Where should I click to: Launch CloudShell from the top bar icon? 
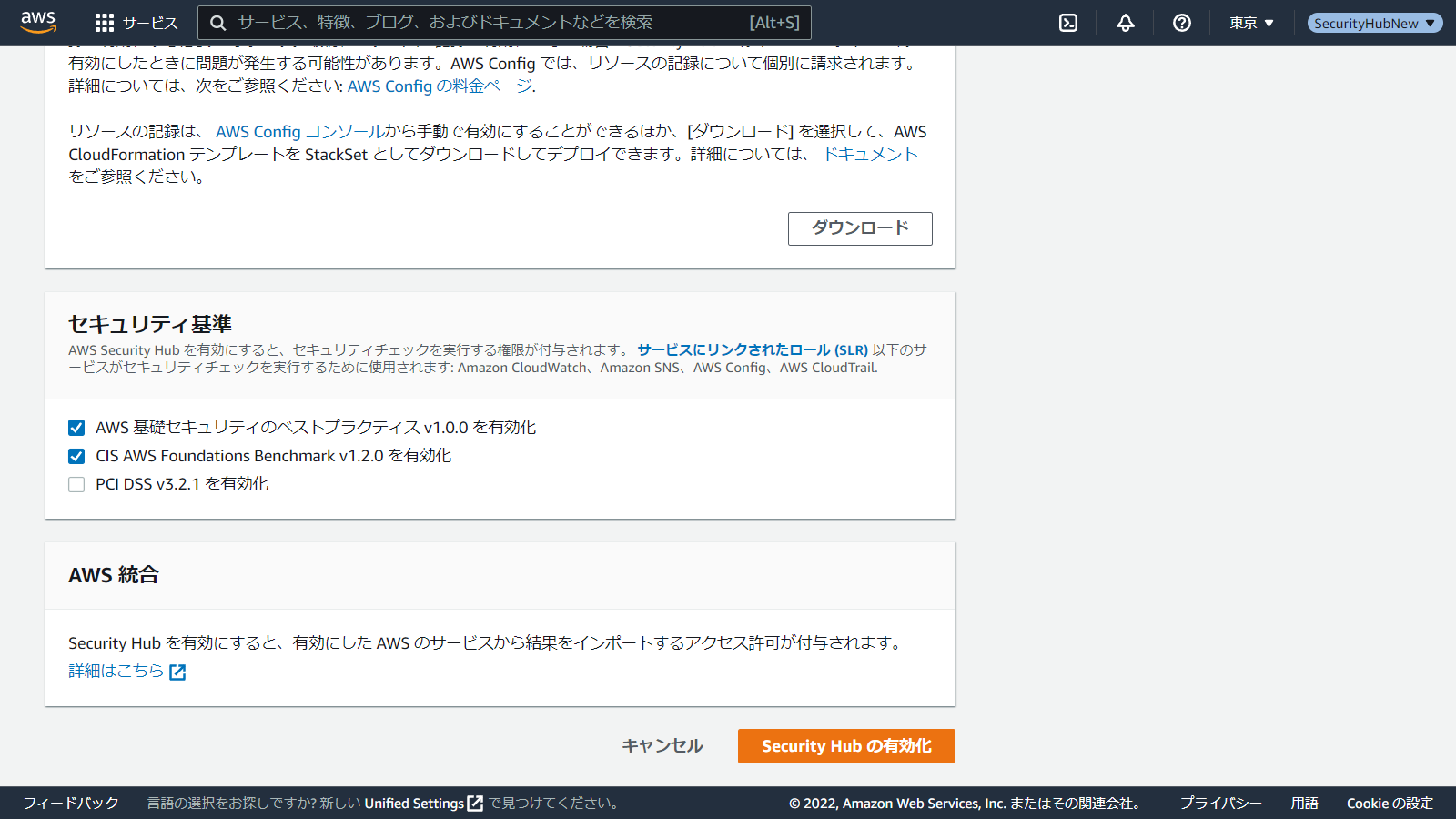click(x=1068, y=23)
